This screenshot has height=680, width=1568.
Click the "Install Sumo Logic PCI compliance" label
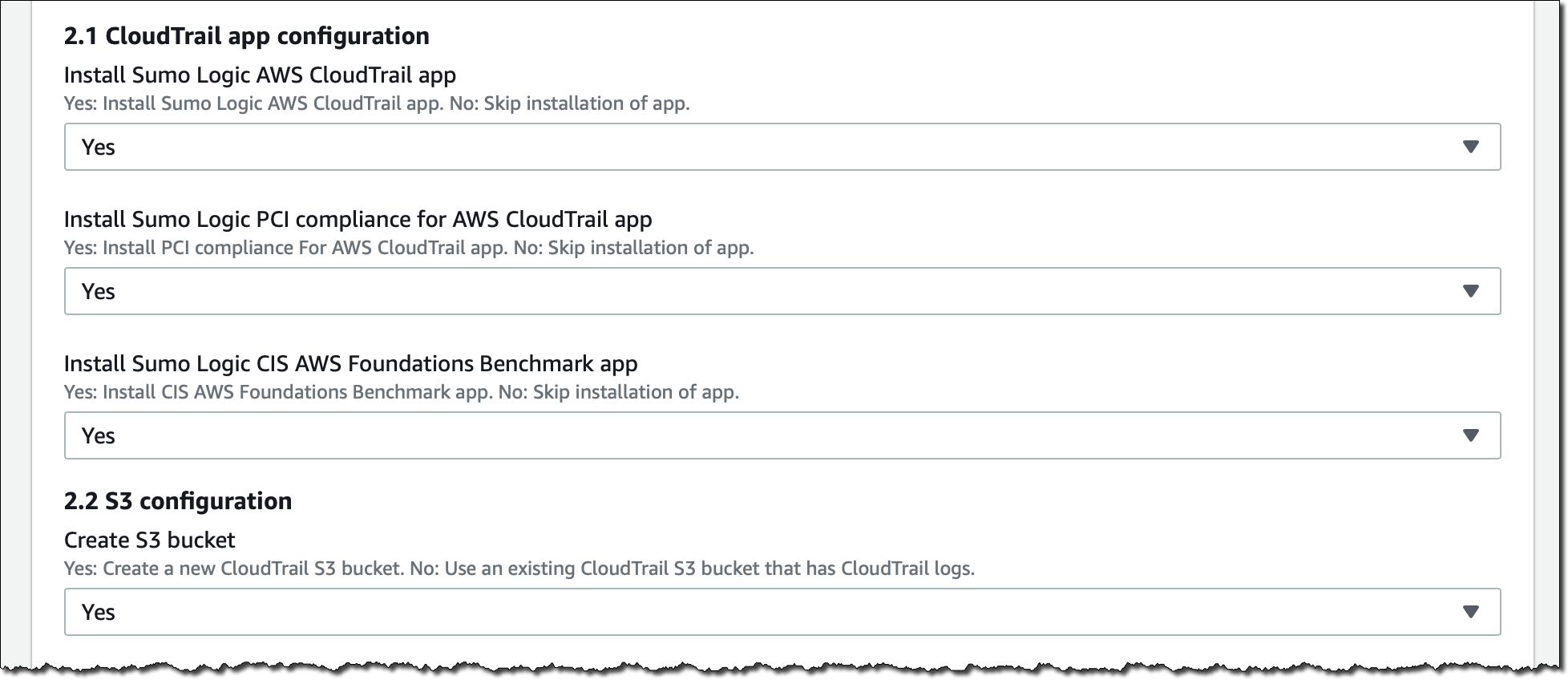[358, 220]
